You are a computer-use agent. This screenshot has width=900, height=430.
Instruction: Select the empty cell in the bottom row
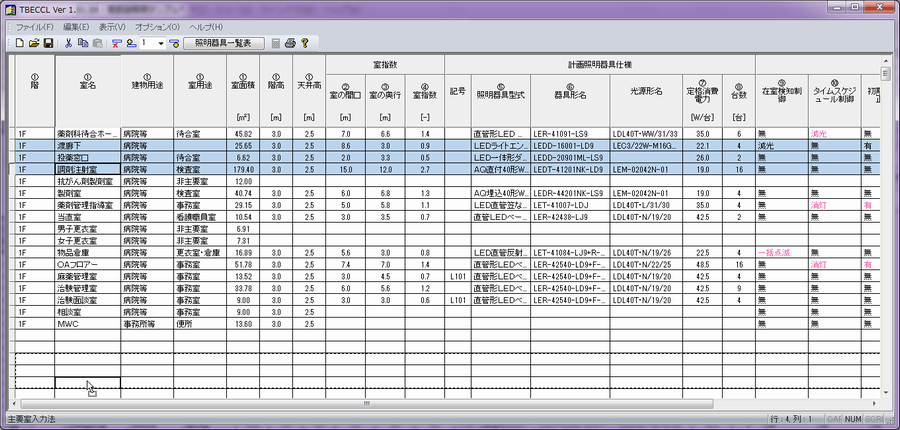point(86,382)
